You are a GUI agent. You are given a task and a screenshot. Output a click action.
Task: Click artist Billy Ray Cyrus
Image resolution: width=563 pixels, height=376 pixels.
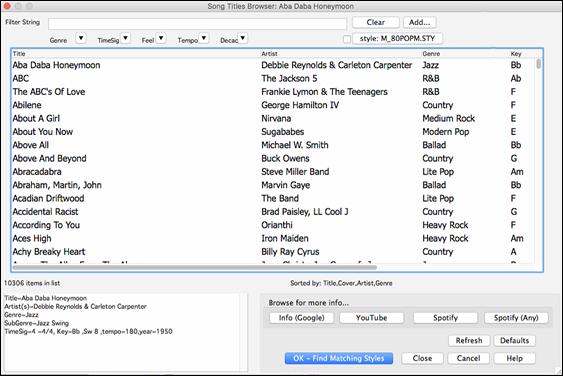pos(290,251)
